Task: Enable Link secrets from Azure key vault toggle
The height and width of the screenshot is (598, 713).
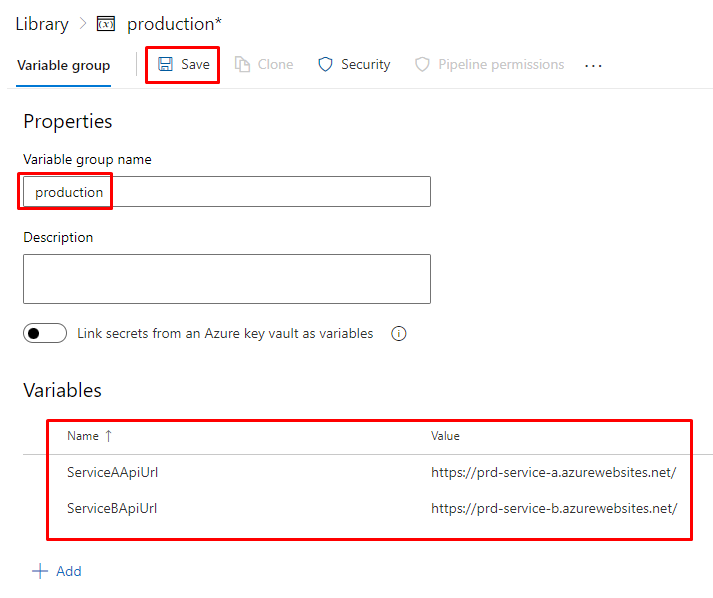Action: 45,334
